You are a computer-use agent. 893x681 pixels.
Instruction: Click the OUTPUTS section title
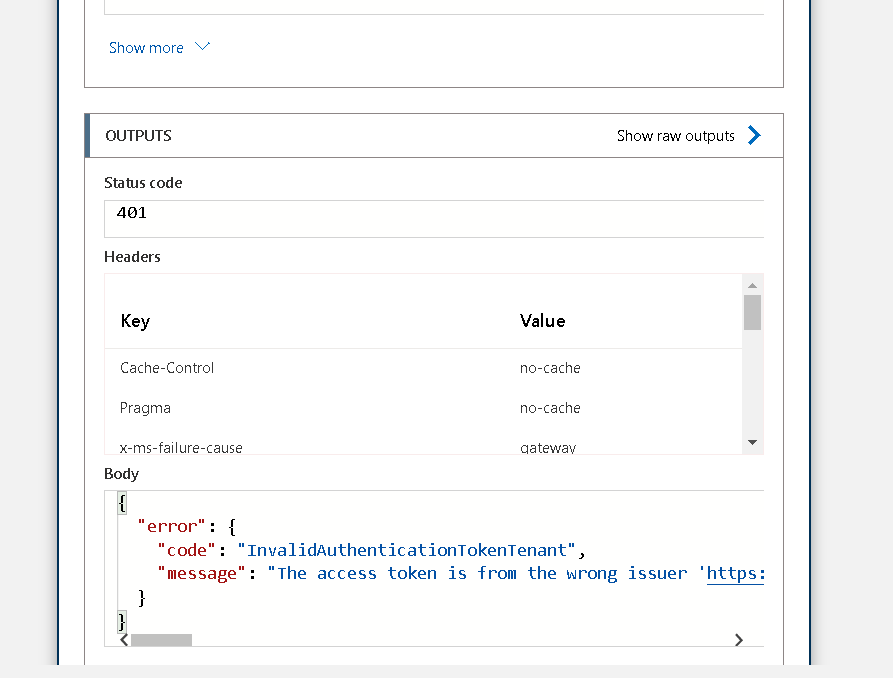click(138, 136)
